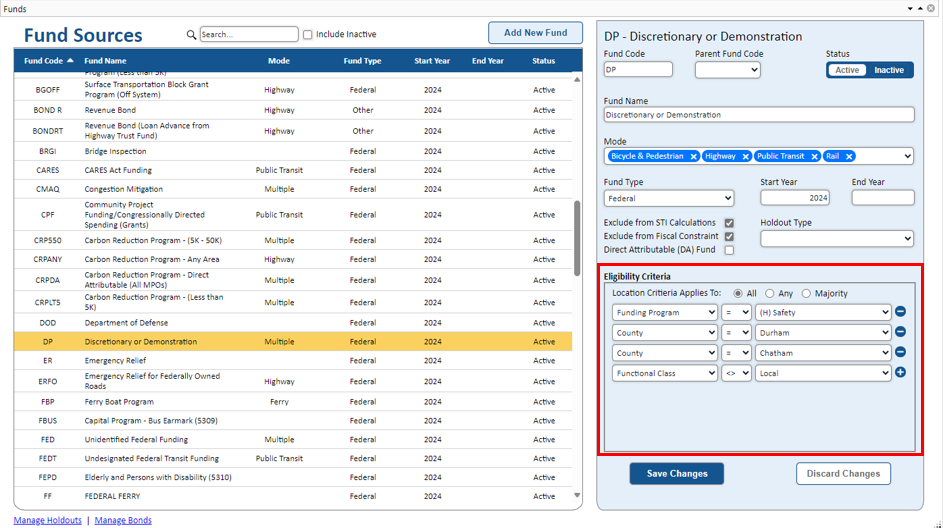
Task: Remove Rail mode tag
Action: tap(849, 156)
